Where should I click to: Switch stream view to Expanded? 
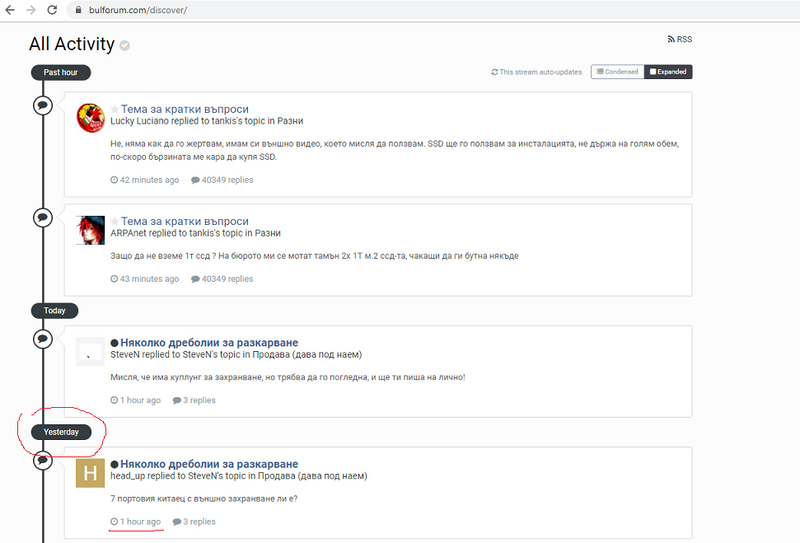click(668, 72)
